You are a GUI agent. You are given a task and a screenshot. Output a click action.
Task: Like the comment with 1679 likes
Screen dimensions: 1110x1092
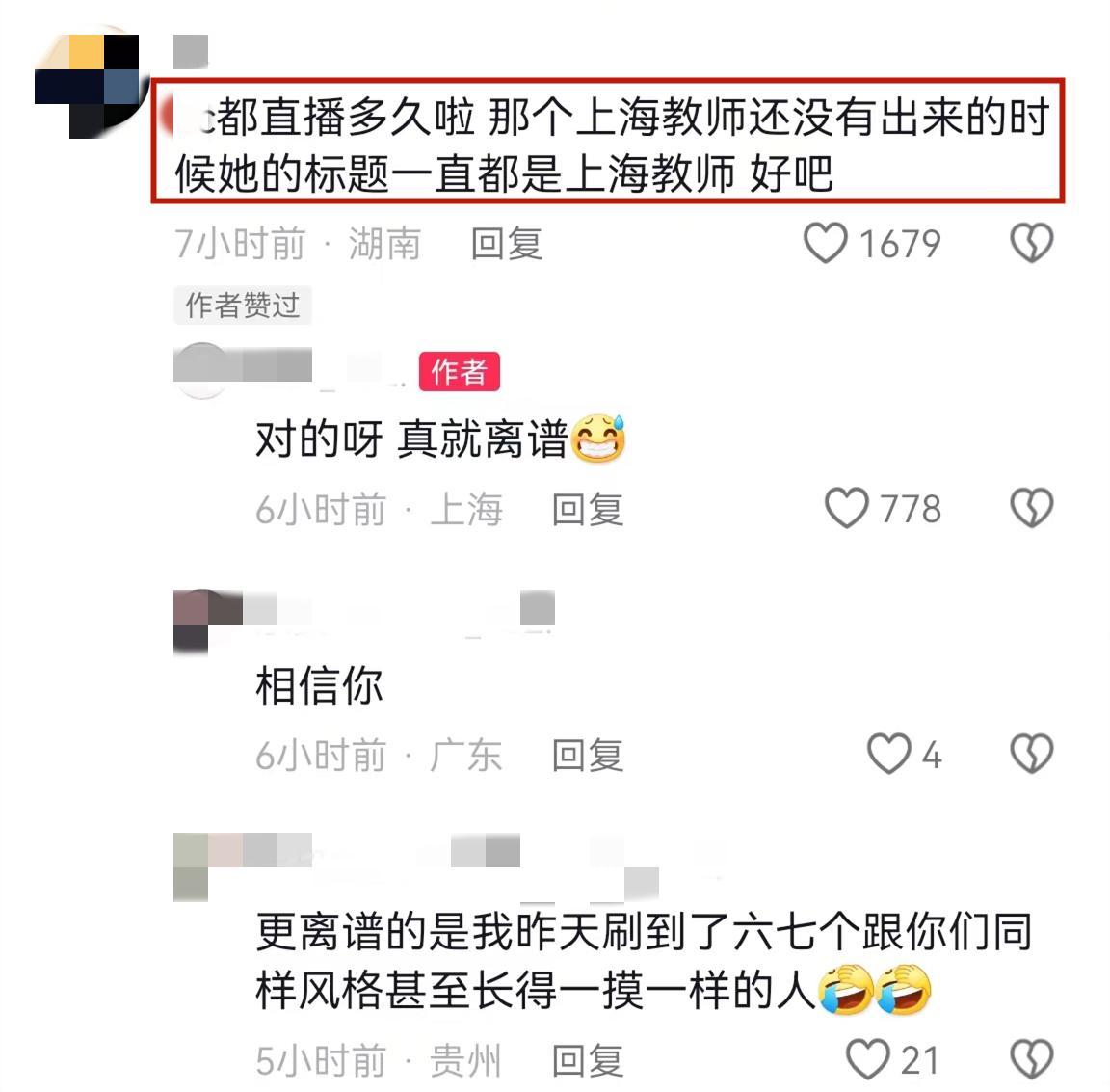point(826,243)
